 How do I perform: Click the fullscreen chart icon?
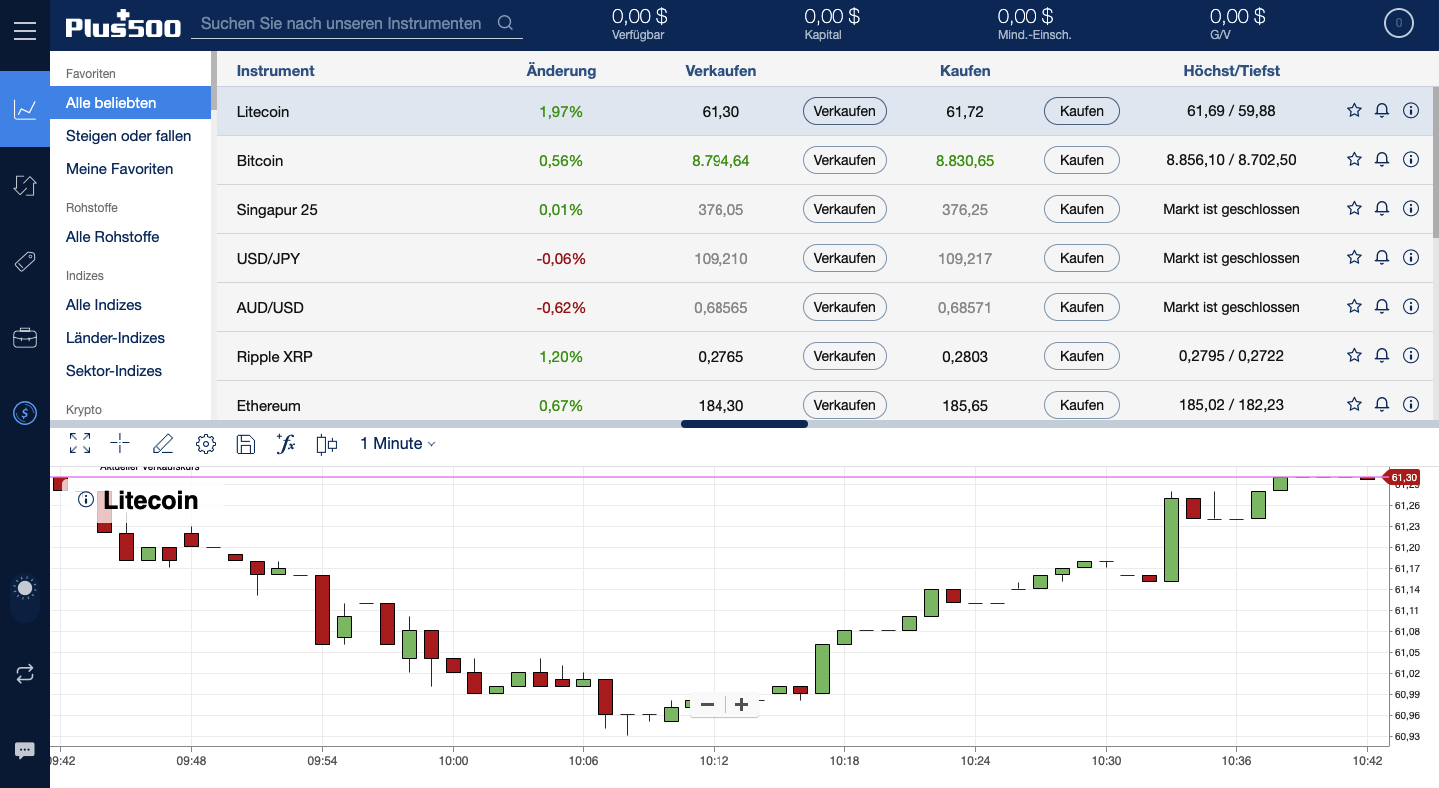click(x=80, y=444)
